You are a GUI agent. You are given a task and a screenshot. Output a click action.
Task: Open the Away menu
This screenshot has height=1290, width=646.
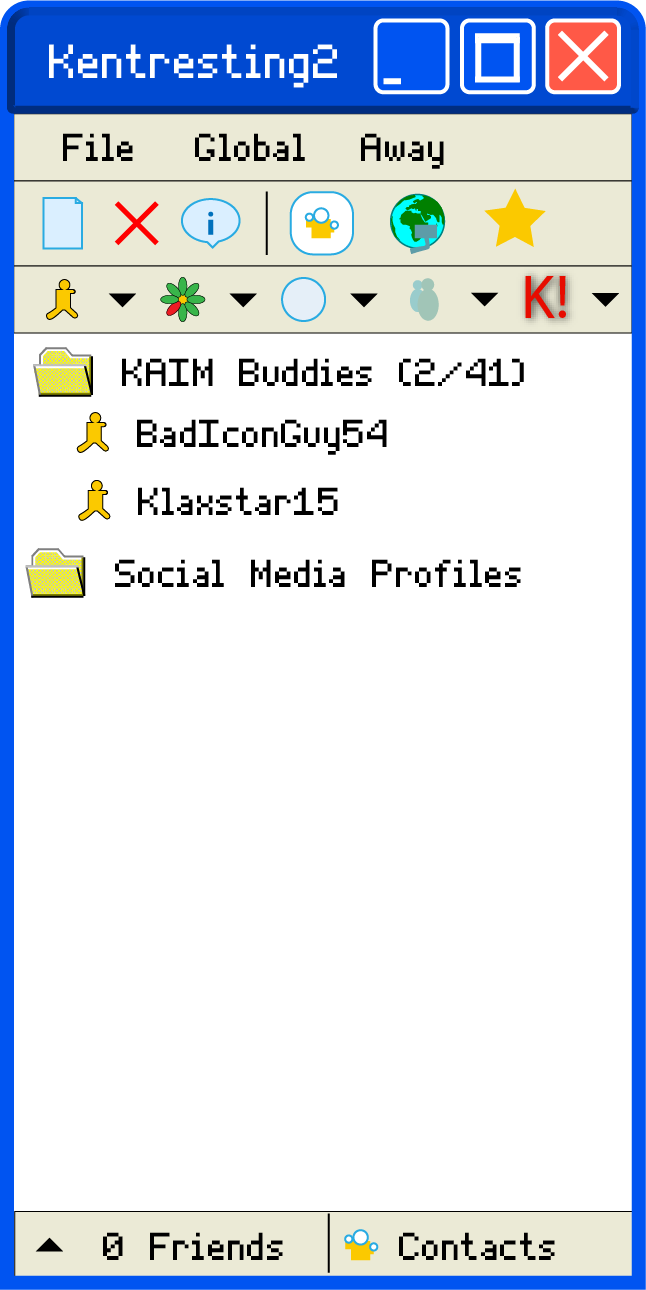402,148
